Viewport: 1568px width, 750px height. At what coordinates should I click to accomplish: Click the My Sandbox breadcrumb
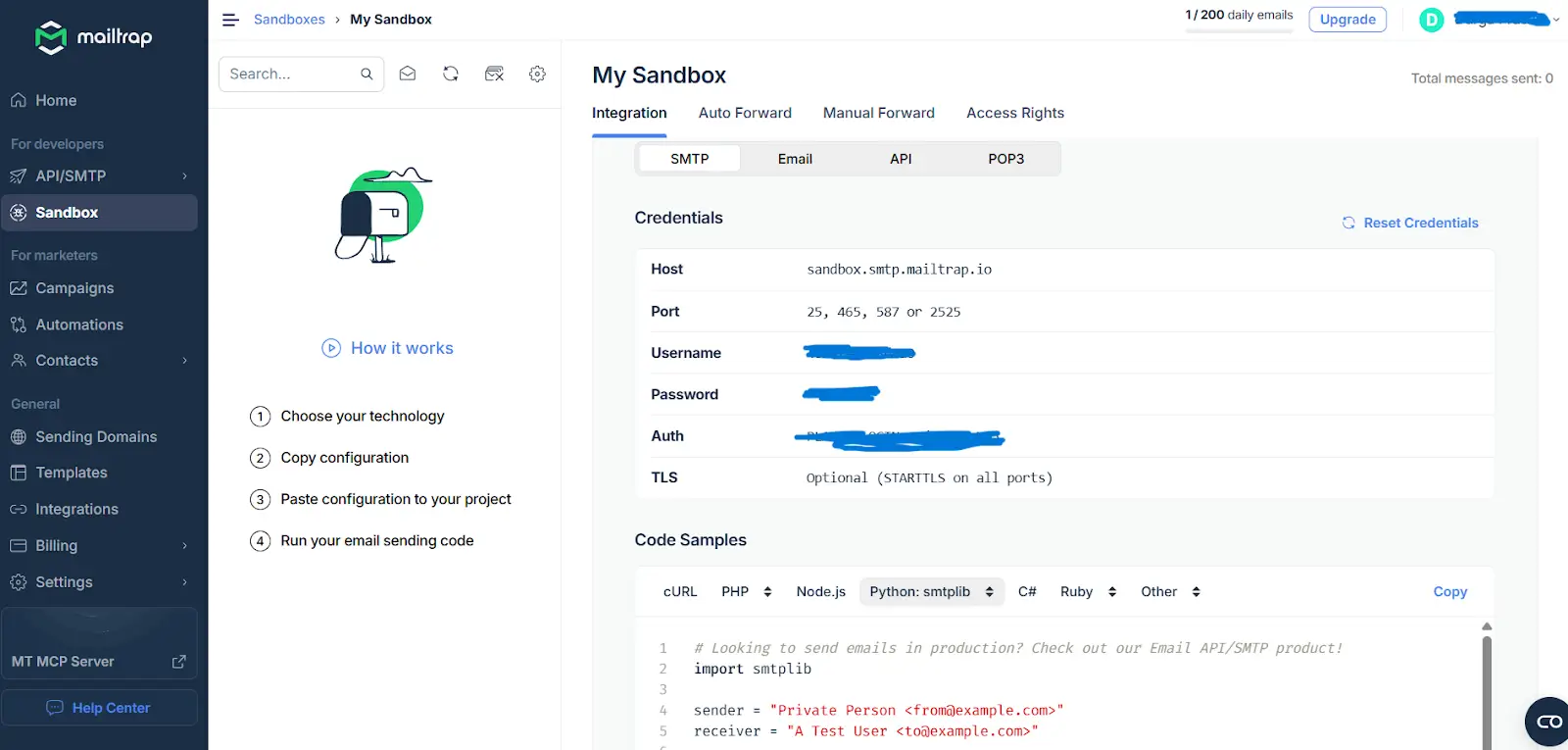pos(391,20)
